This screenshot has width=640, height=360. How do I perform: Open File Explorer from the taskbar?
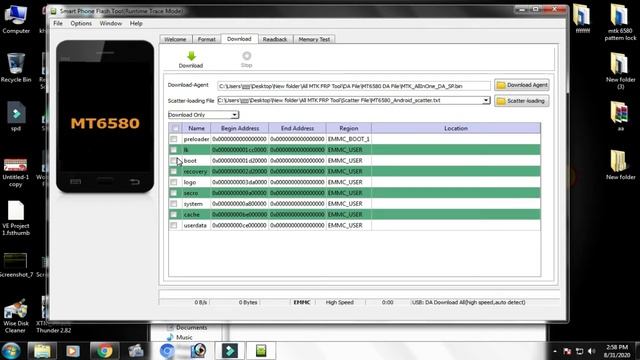42,351
